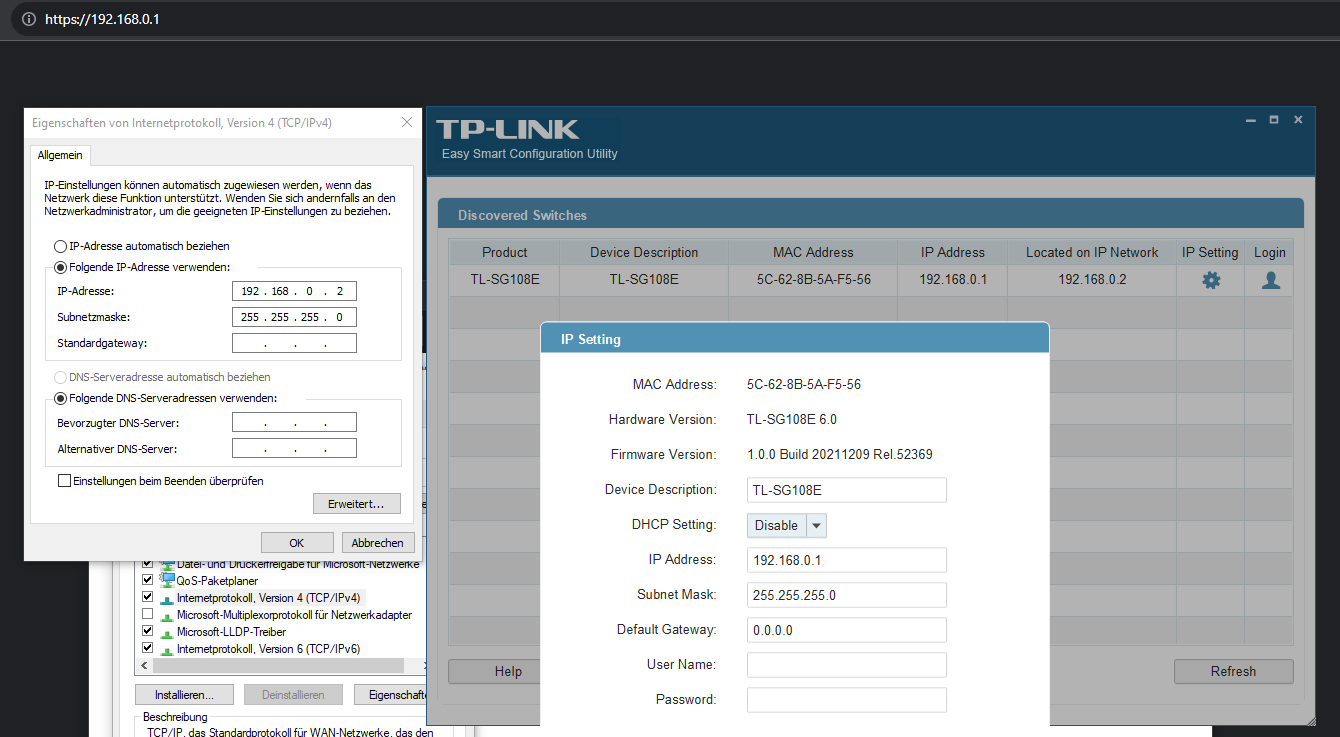This screenshot has width=1340, height=737.
Task: Click the User Name field in IP Setting
Action: pos(846,665)
